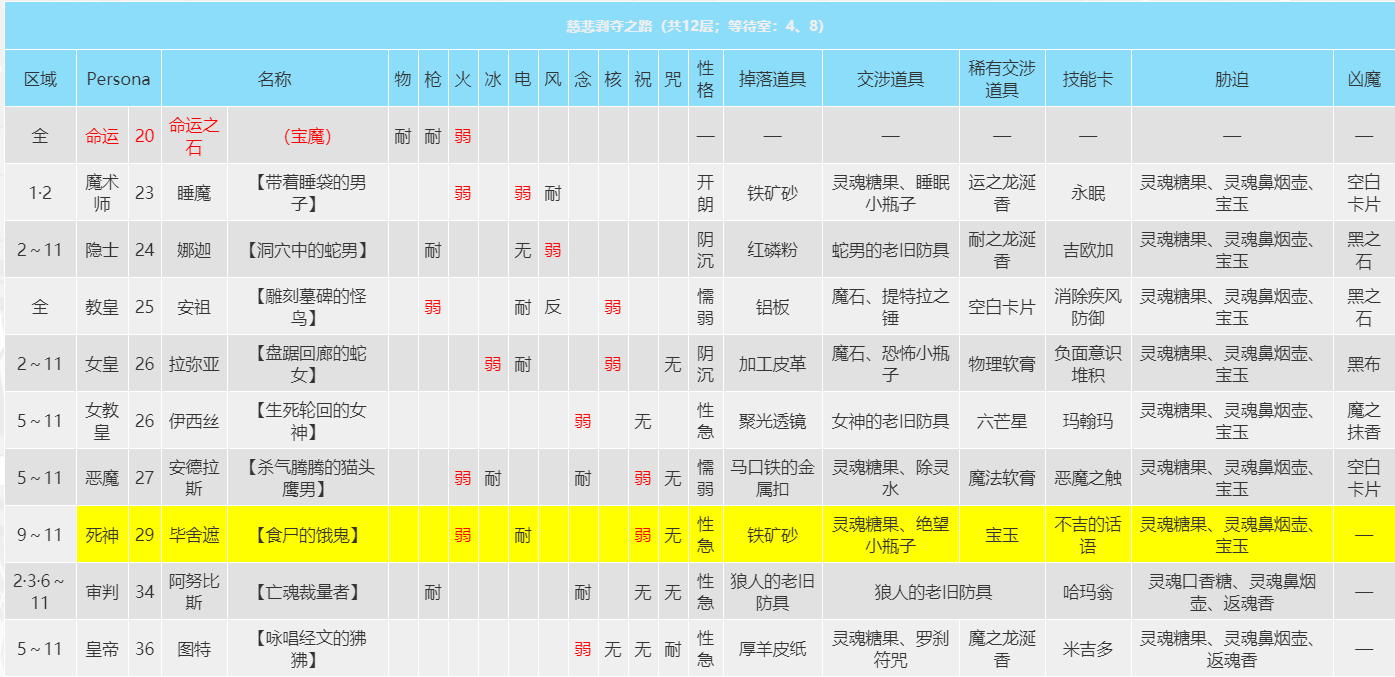The height and width of the screenshot is (677, 1395).
Task: Select the 图特 name cell
Action: (x=194, y=649)
